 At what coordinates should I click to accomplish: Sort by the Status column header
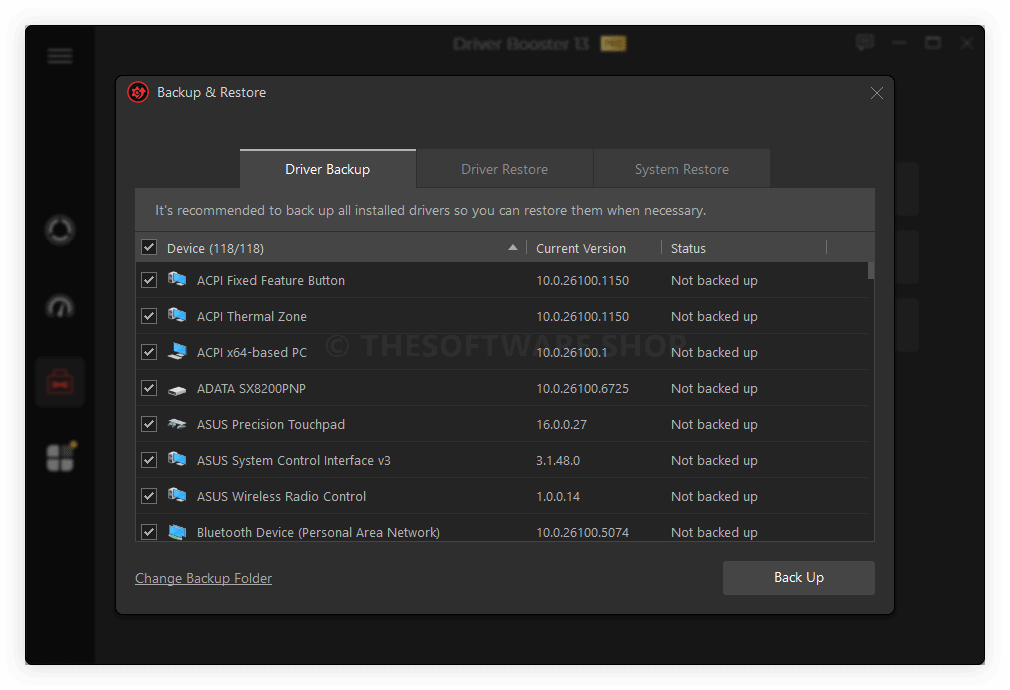(x=688, y=248)
